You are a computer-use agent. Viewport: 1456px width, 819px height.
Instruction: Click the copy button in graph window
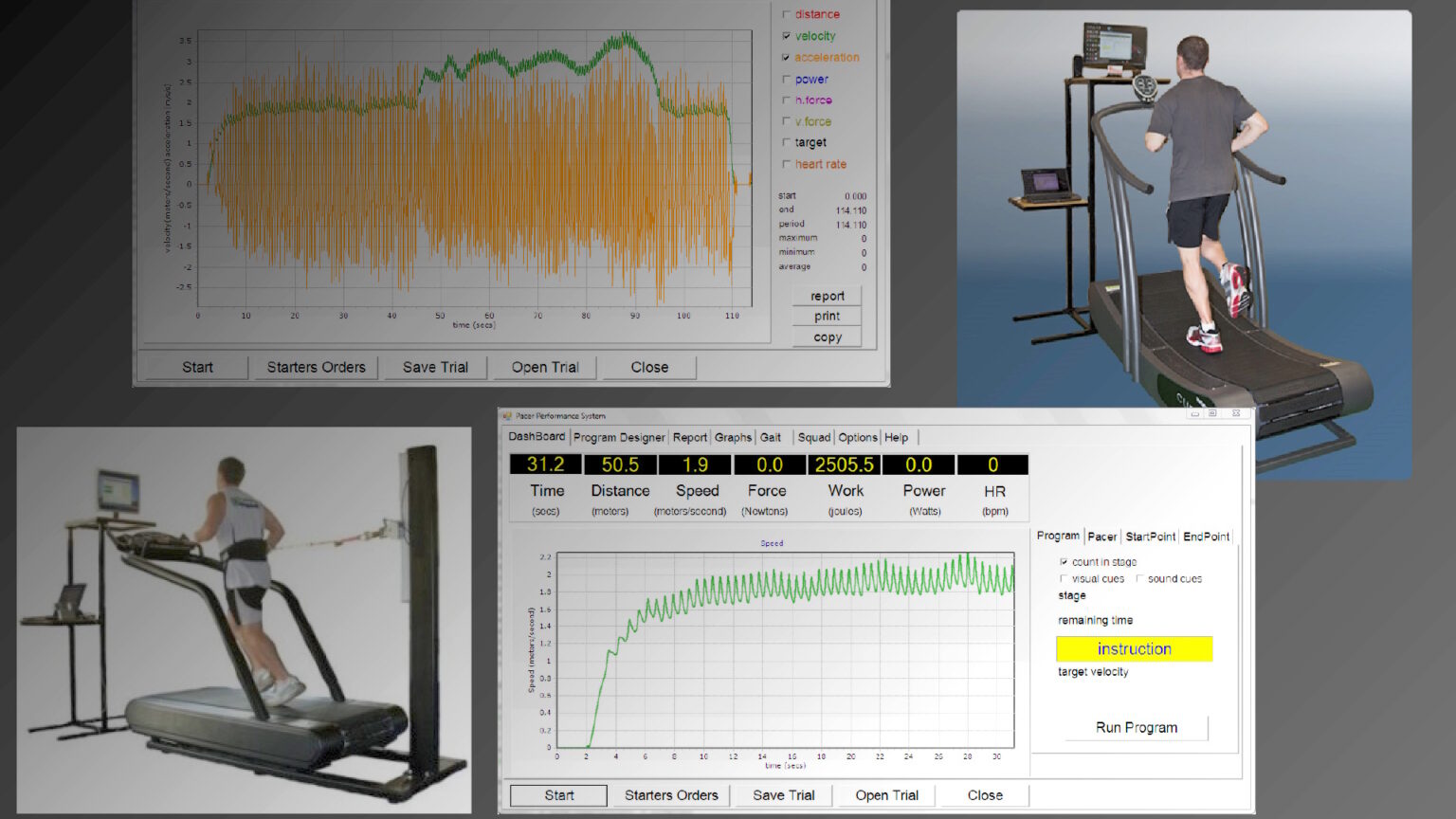tap(827, 337)
